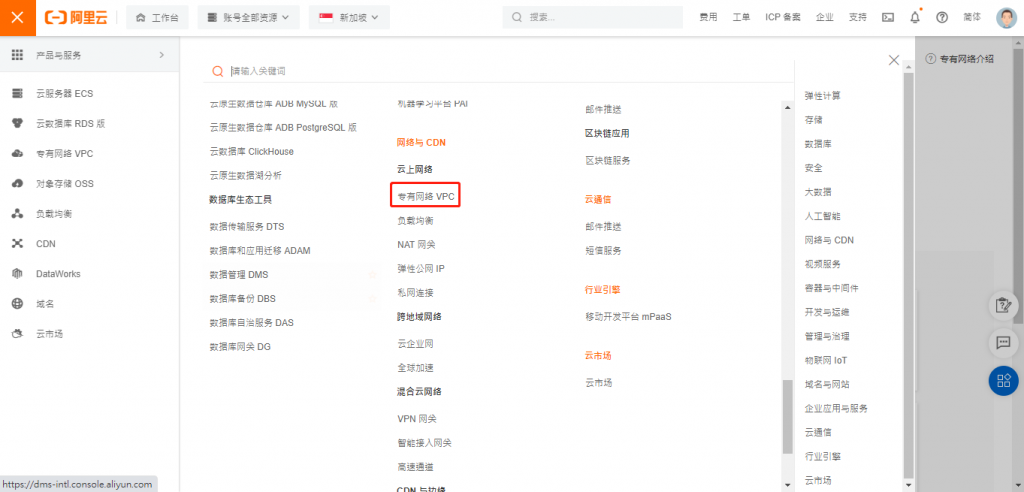
Task: Click the orange search icon in panel
Action: point(217,71)
